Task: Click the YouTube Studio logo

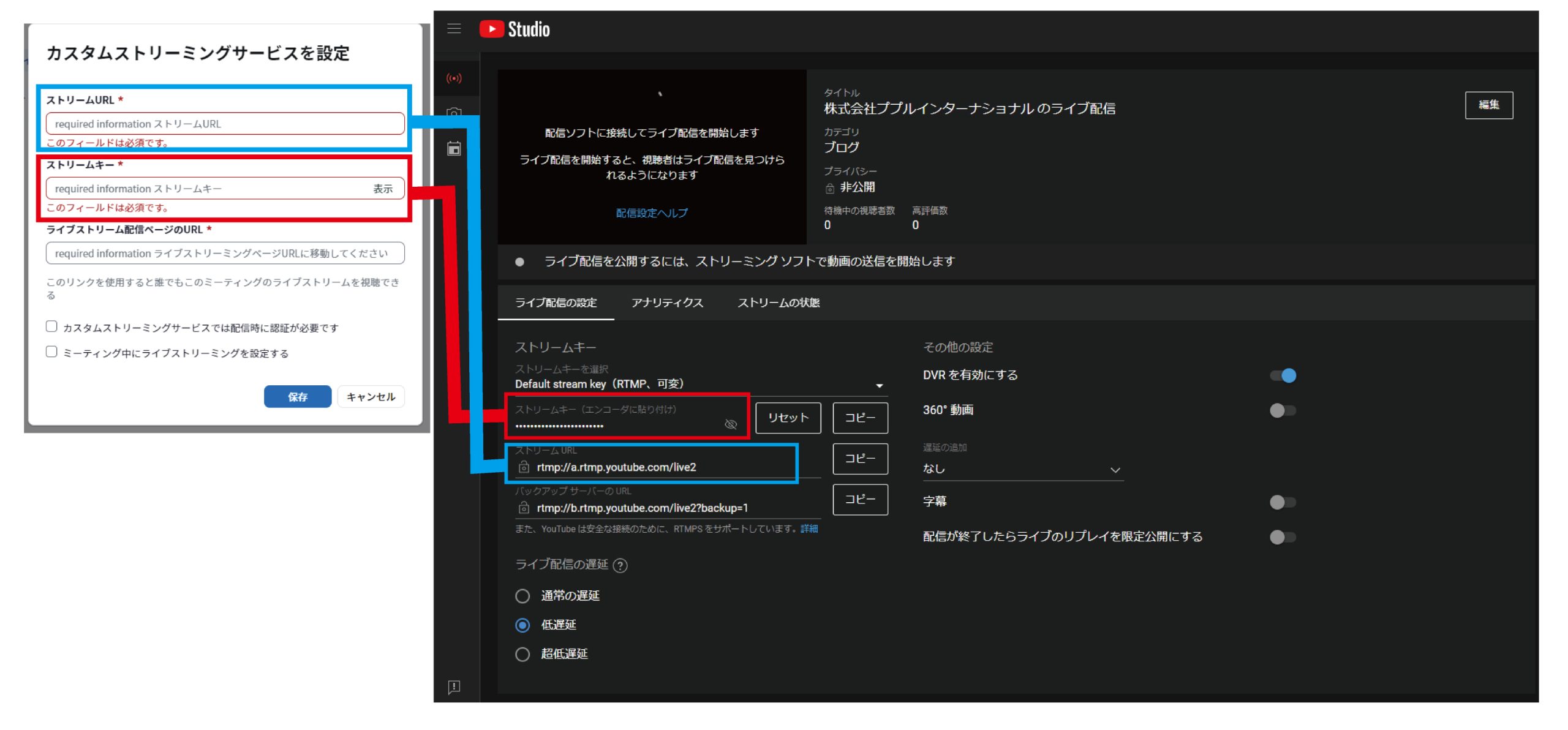Action: coord(514,29)
